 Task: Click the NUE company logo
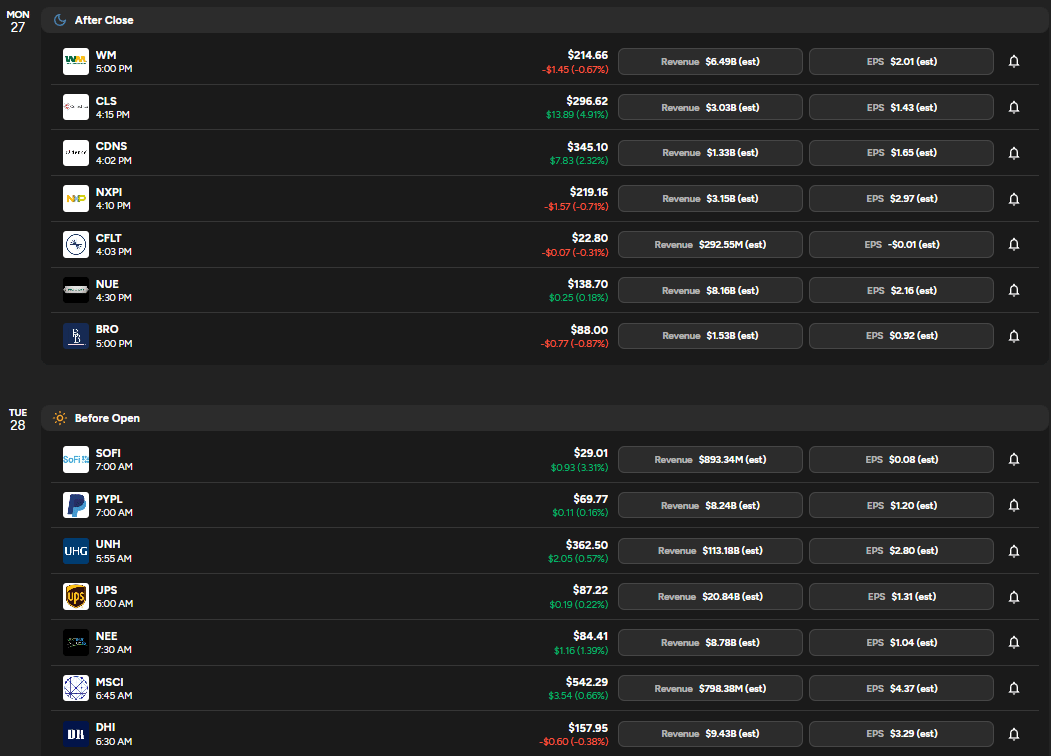[x=76, y=290]
